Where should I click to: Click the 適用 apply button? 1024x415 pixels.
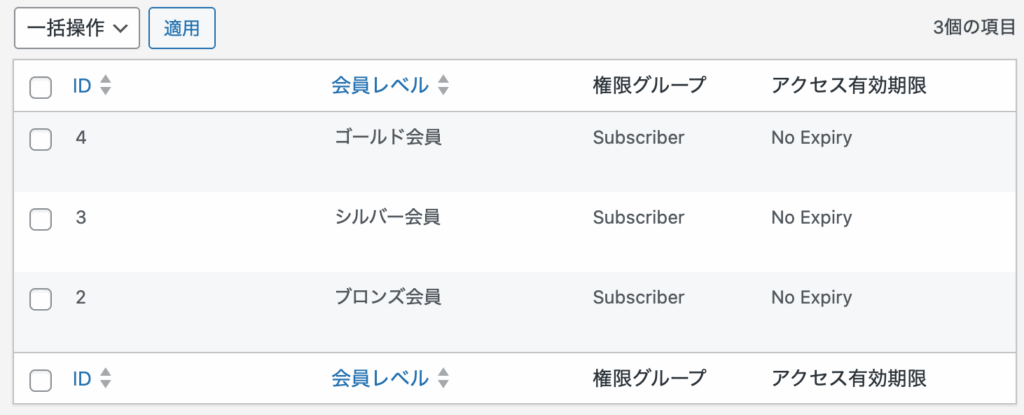pos(182,28)
